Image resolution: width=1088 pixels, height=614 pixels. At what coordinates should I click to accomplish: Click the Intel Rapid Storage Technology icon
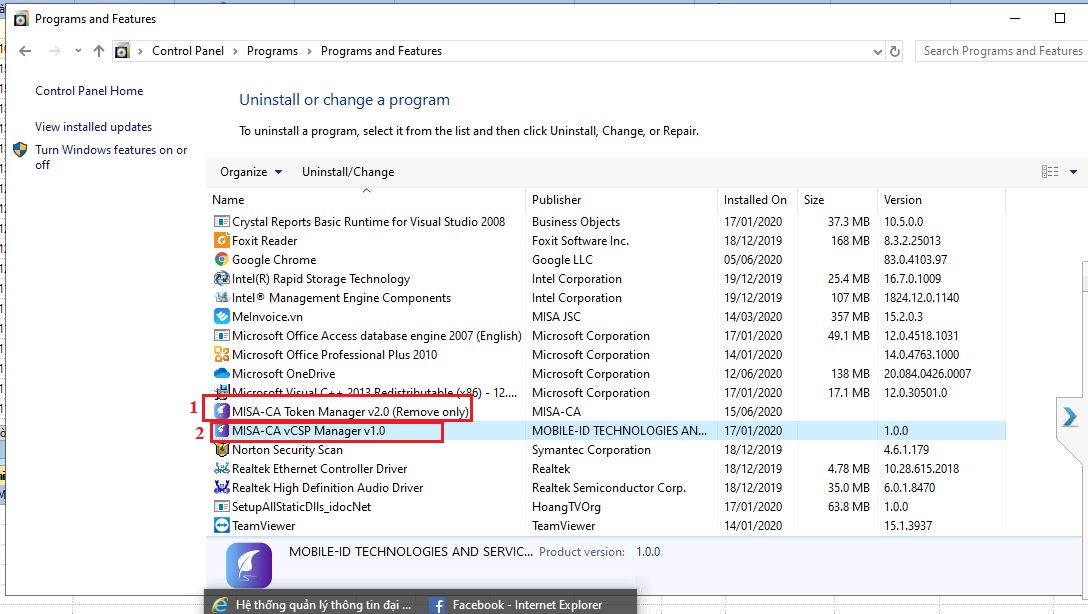[221, 278]
